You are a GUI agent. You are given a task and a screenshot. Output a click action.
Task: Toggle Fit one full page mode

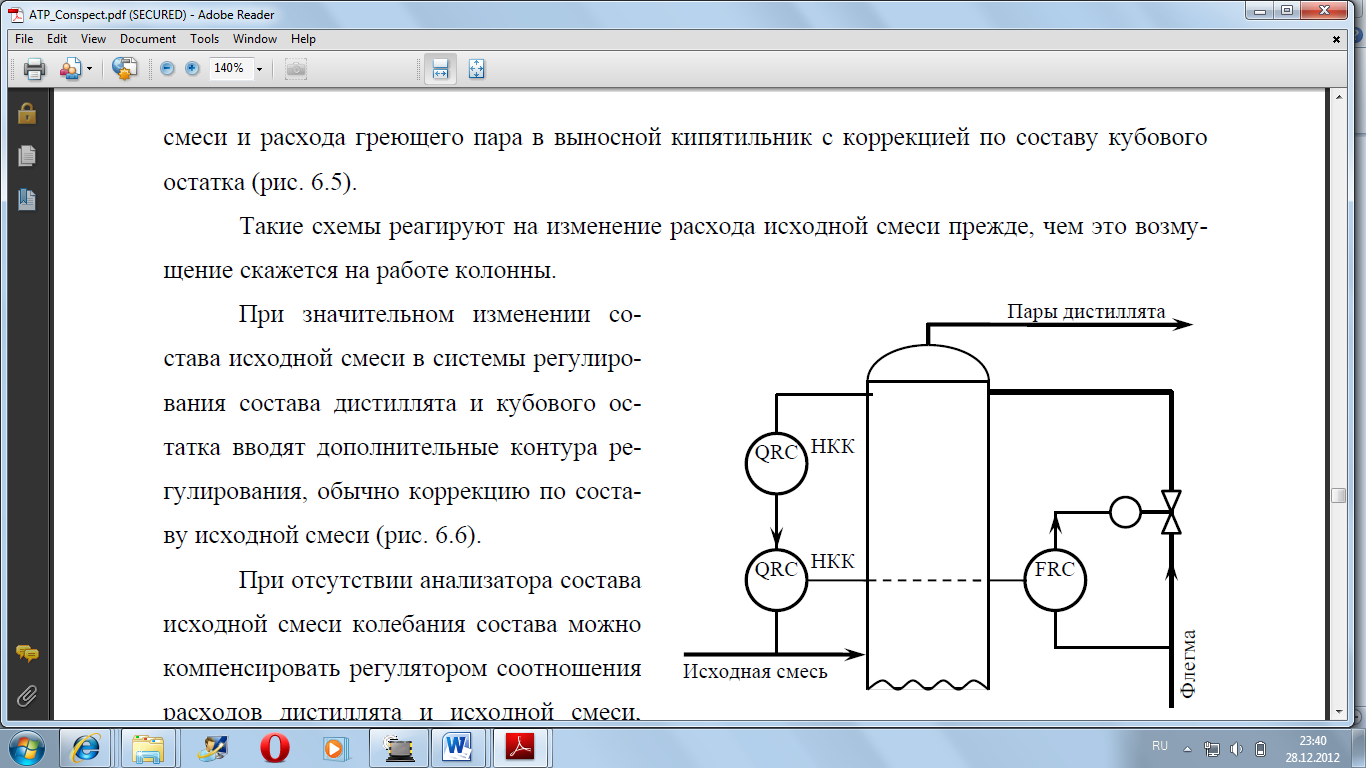coord(477,69)
